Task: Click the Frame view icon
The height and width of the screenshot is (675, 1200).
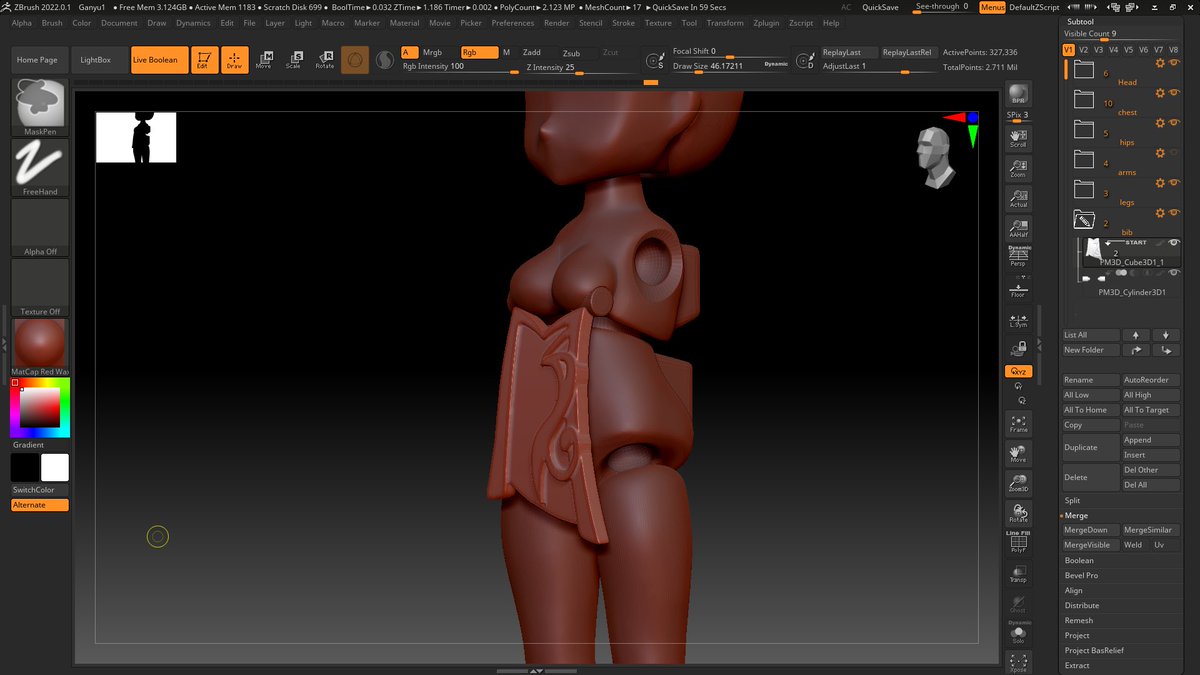Action: (x=1018, y=424)
